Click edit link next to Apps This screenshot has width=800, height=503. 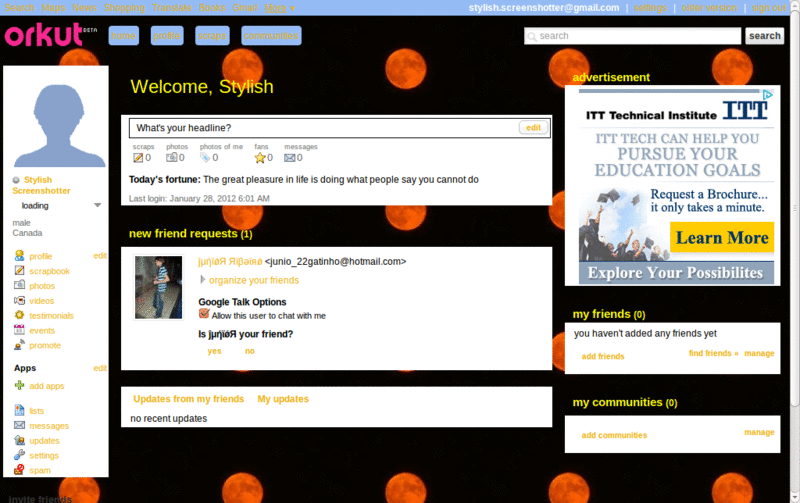pyautogui.click(x=99, y=368)
